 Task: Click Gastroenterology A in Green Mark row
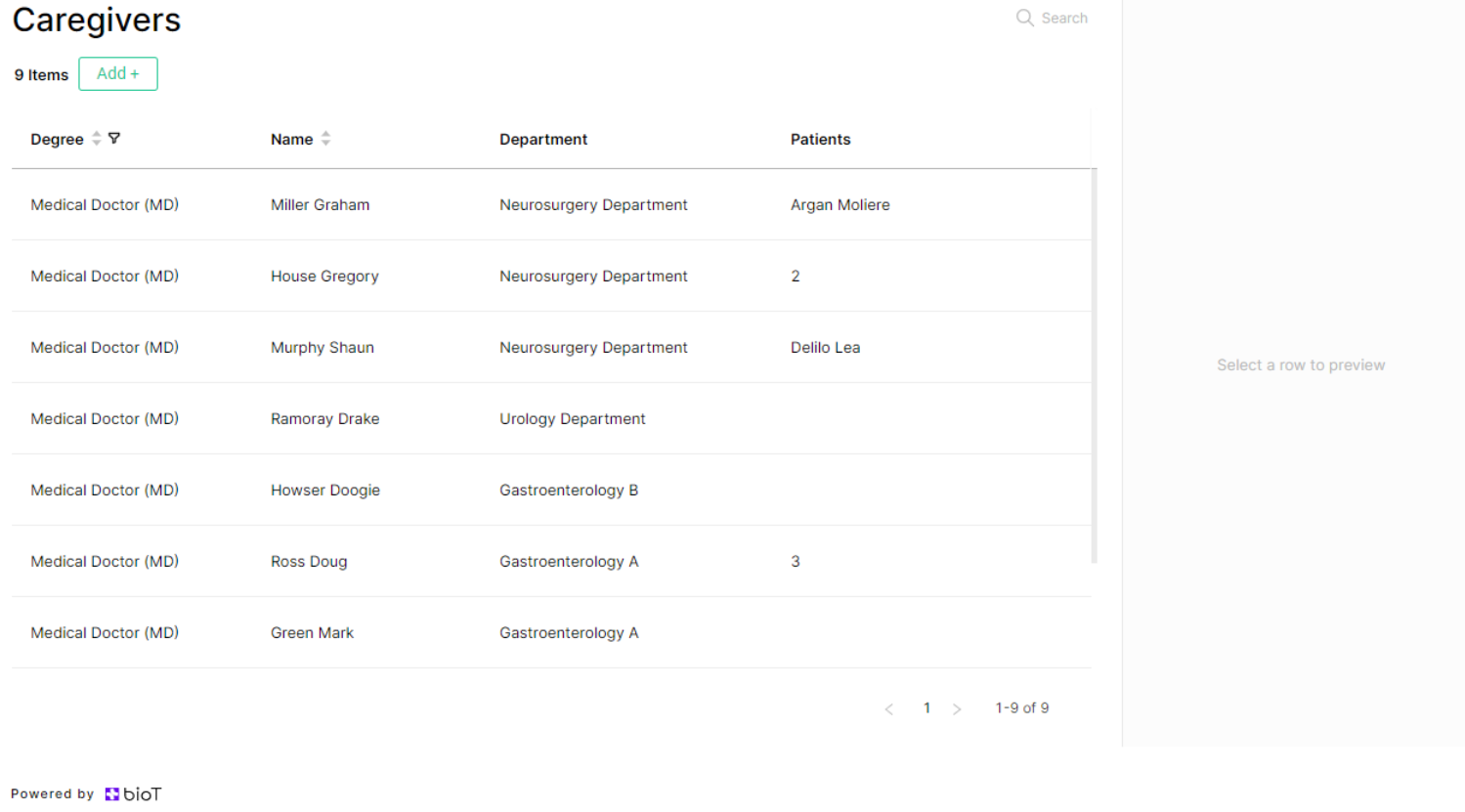pos(569,633)
